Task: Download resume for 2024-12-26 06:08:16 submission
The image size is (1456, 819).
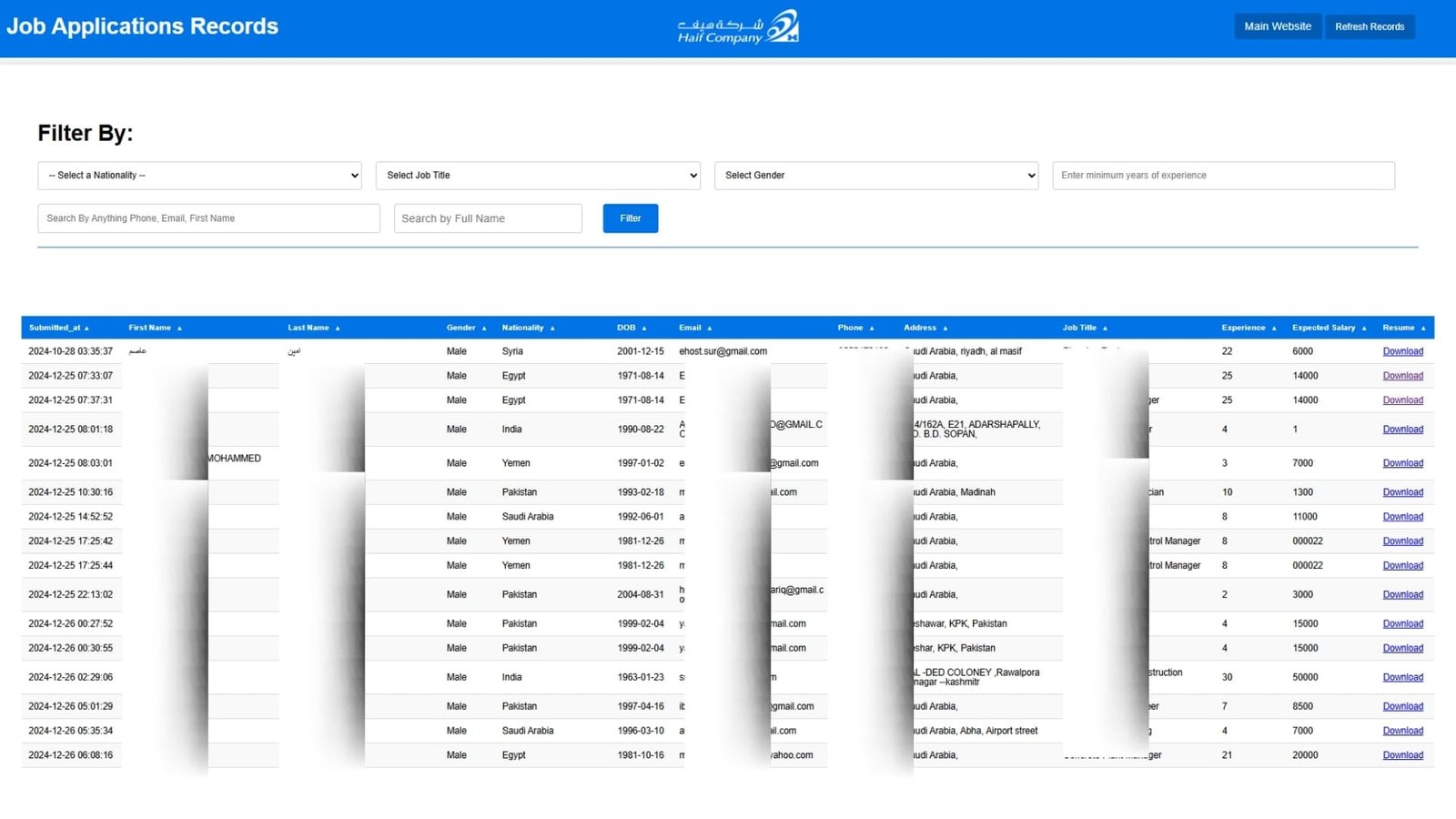Action: point(1402,755)
